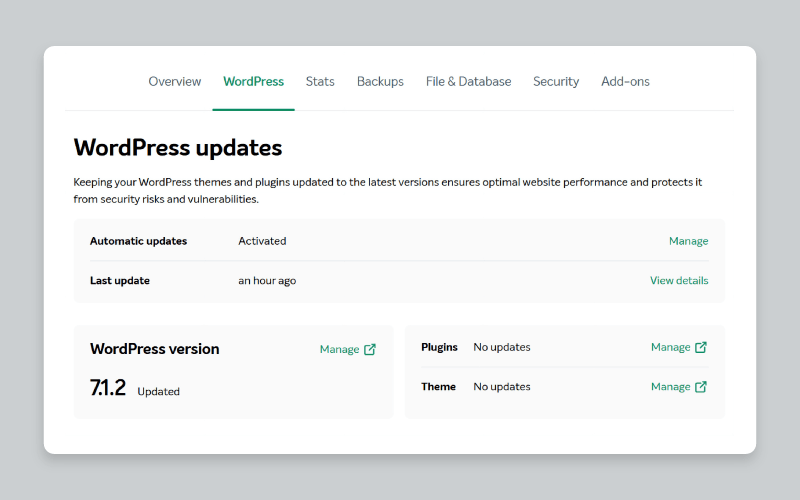
Task: Click external-link icon in Theme row
Action: 701,387
